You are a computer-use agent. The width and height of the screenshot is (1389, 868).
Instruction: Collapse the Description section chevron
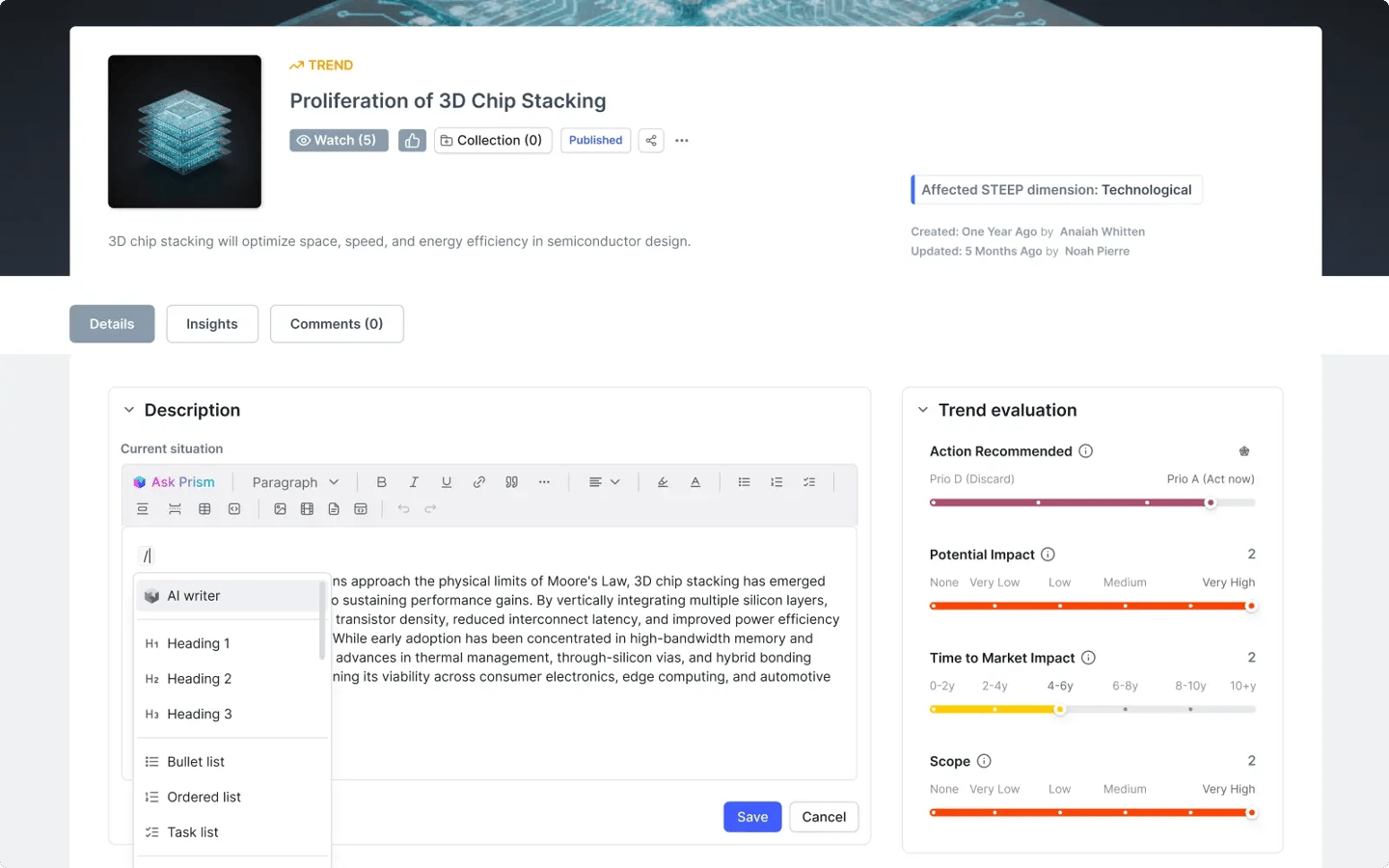point(129,410)
